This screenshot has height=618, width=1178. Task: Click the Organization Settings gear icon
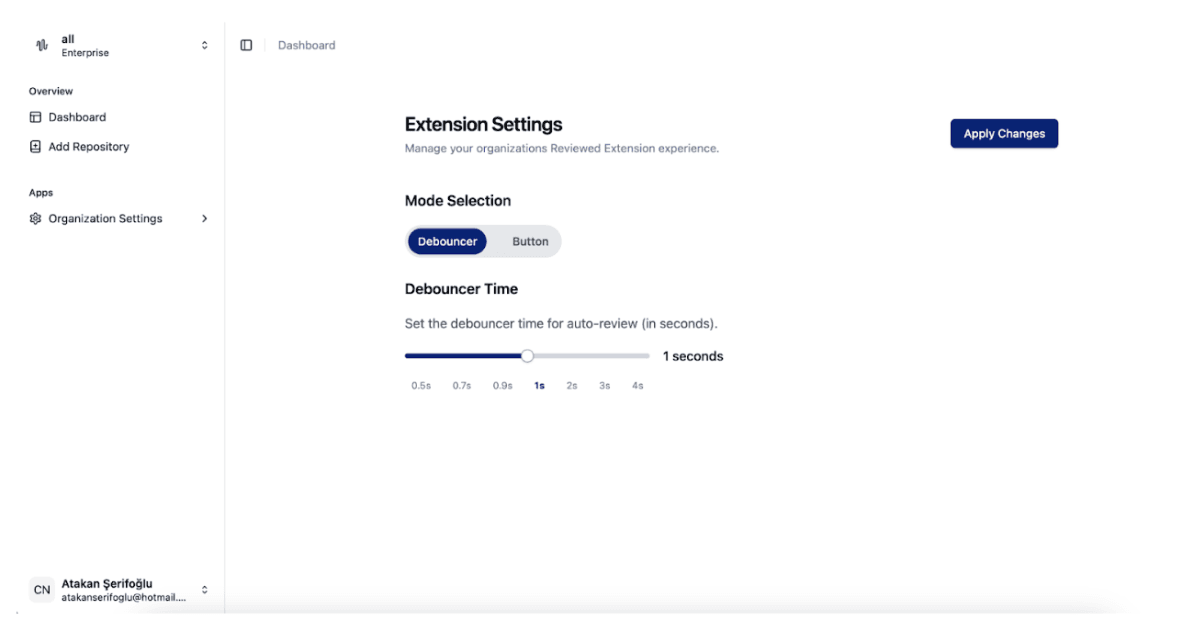tap(35, 219)
